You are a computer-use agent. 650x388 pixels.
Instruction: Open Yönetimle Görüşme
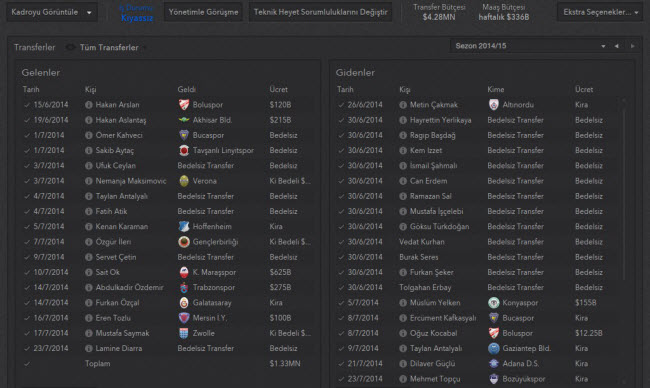[204, 12]
